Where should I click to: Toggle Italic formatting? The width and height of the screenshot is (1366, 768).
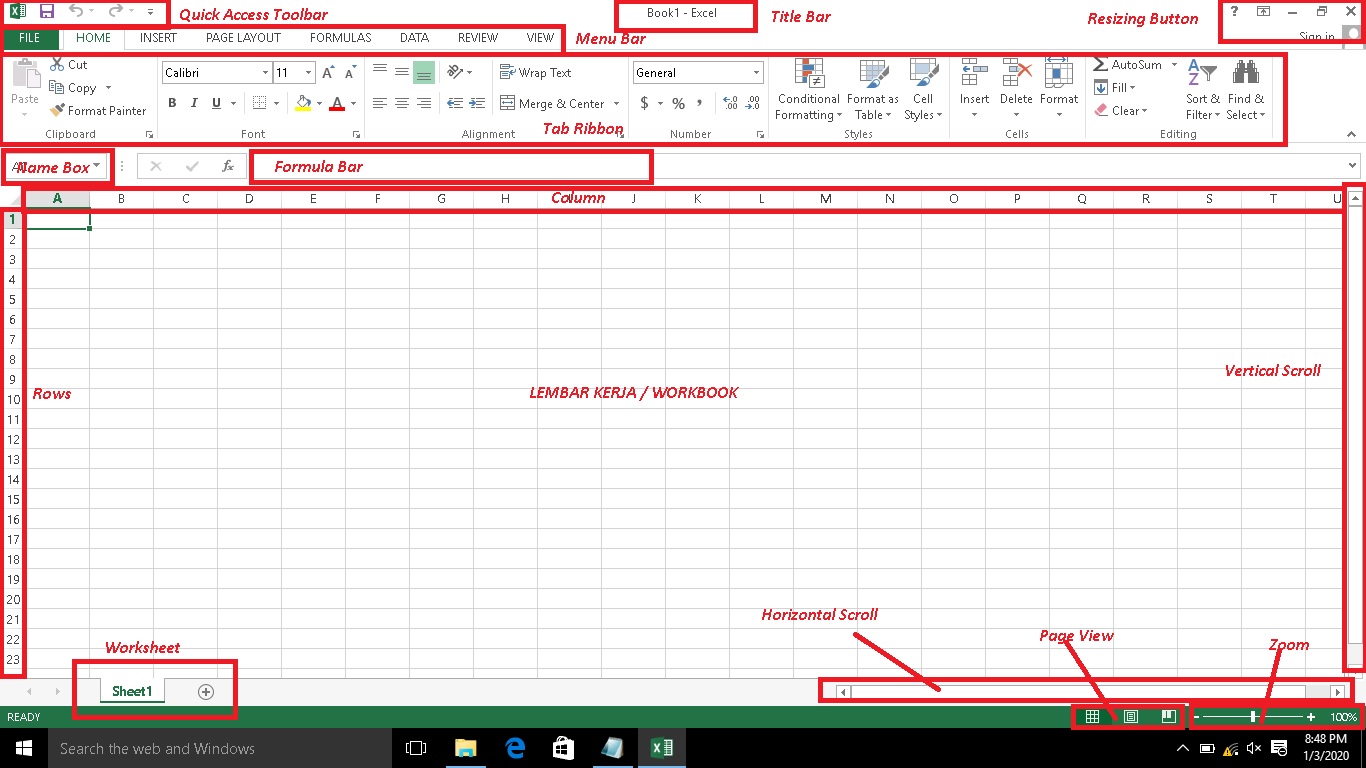[194, 103]
